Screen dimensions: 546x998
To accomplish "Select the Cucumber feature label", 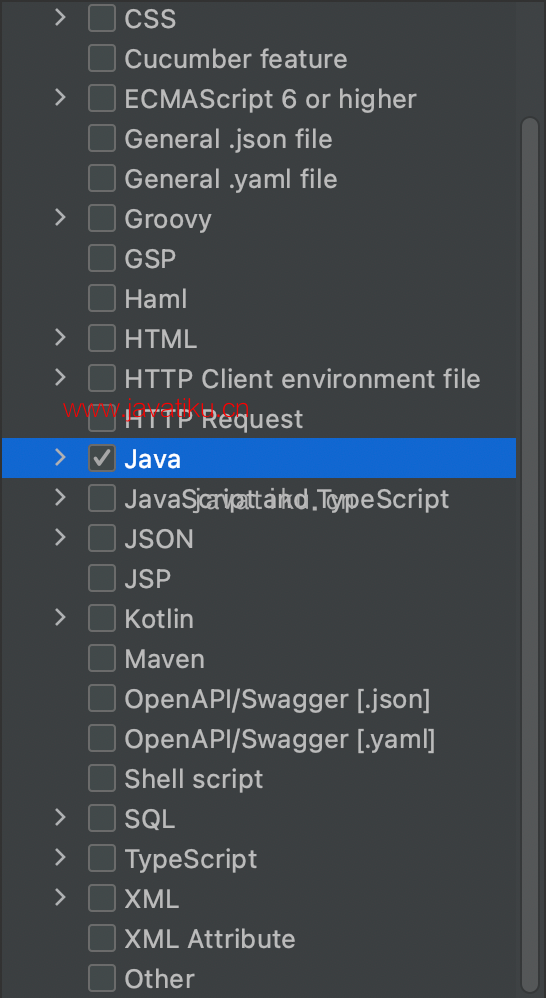I will coord(235,59).
